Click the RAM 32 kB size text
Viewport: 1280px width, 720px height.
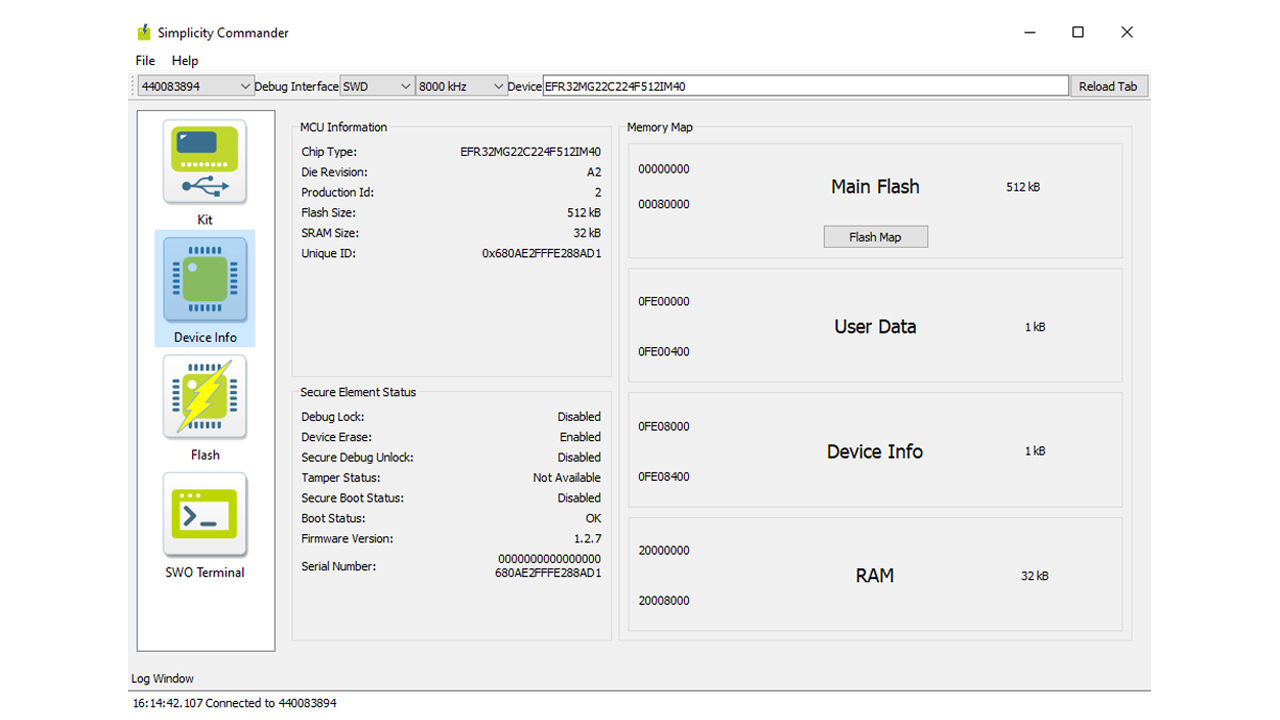(1035, 576)
